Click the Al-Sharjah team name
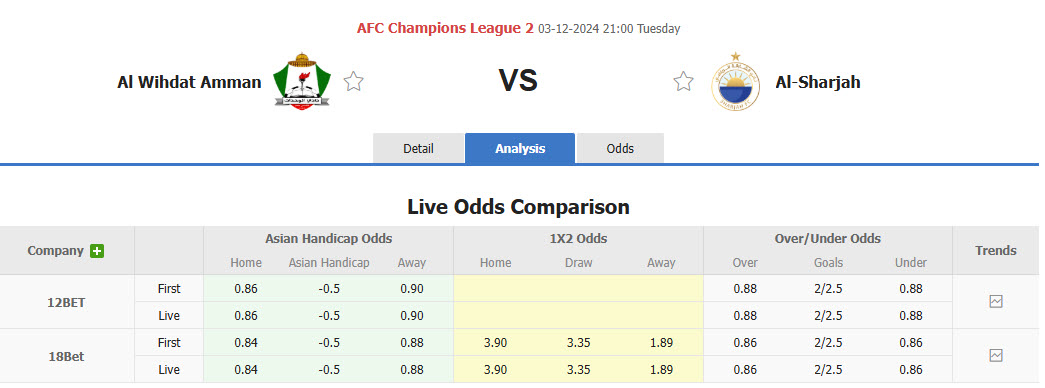Image resolution: width=1045 pixels, height=388 pixels. 818,82
